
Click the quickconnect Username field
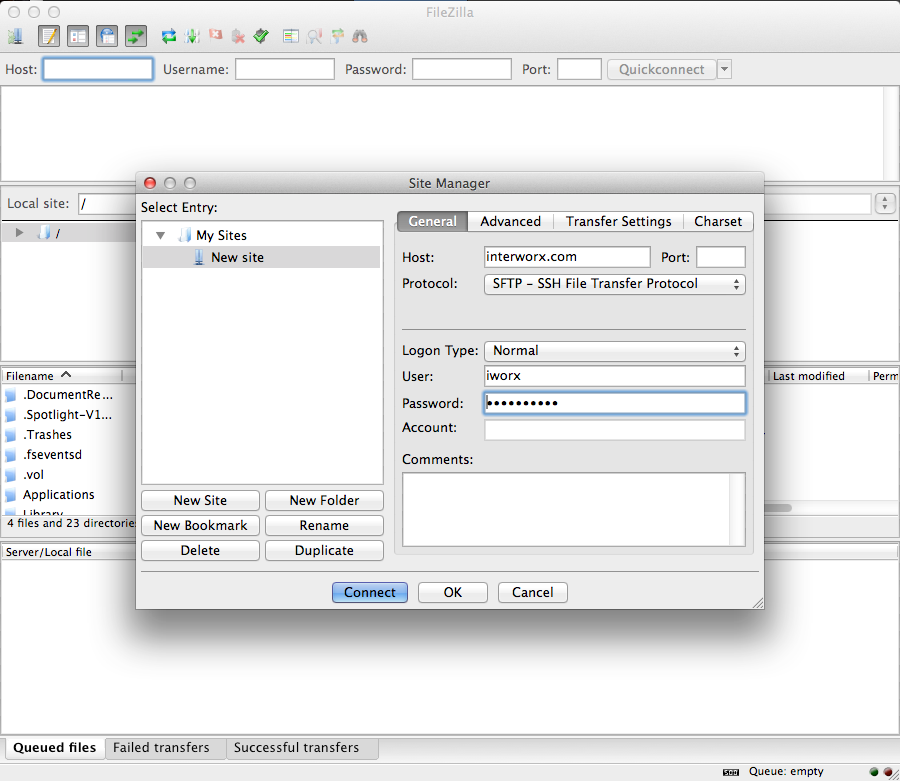[x=285, y=69]
